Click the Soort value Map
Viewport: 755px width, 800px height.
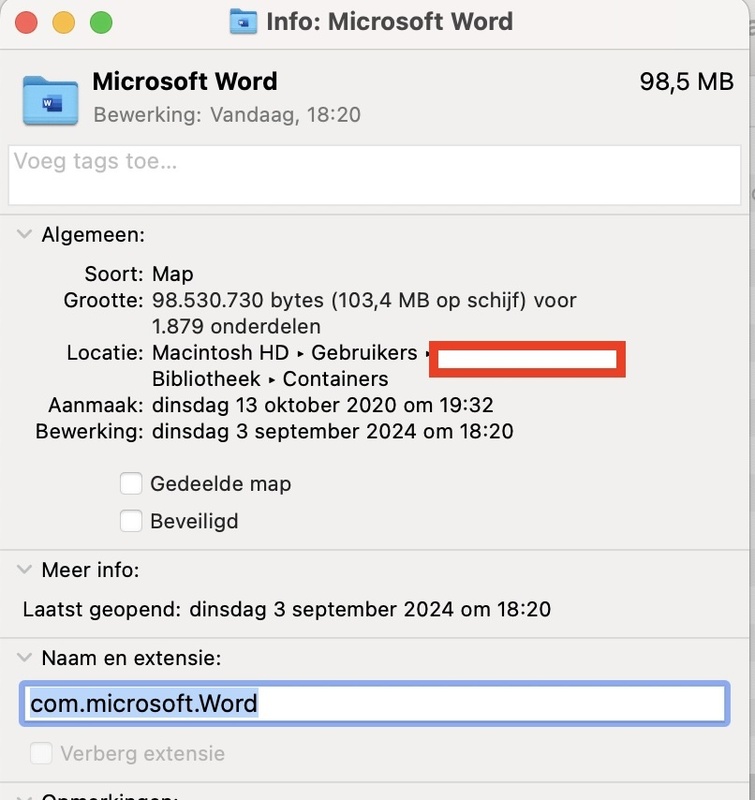click(x=172, y=274)
